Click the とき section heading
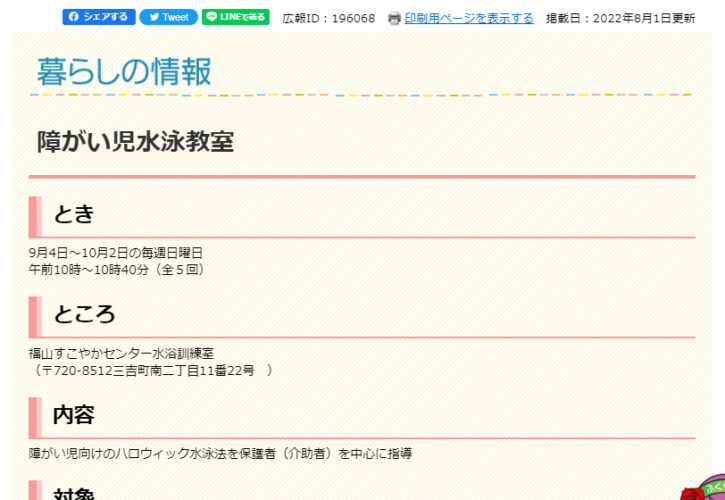The width and height of the screenshot is (725, 500). 74,214
